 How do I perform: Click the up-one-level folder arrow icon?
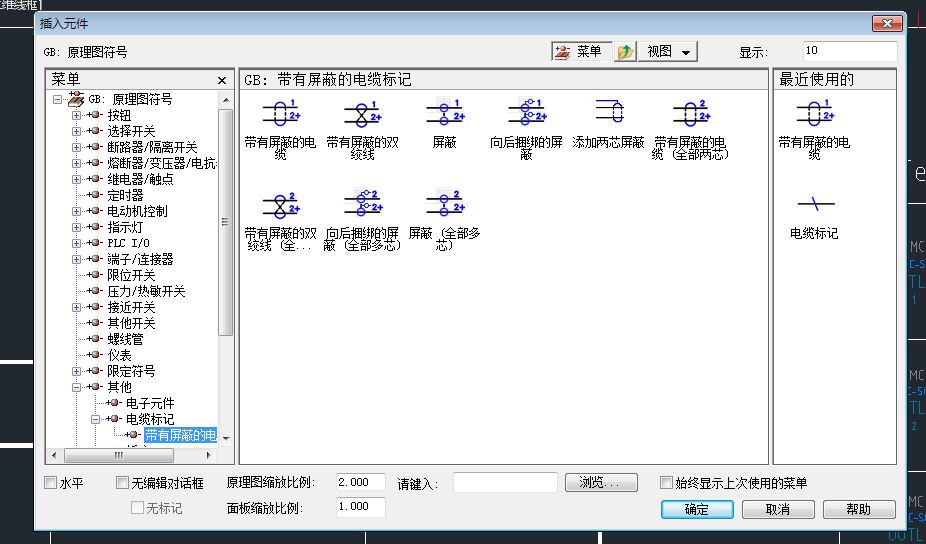626,52
